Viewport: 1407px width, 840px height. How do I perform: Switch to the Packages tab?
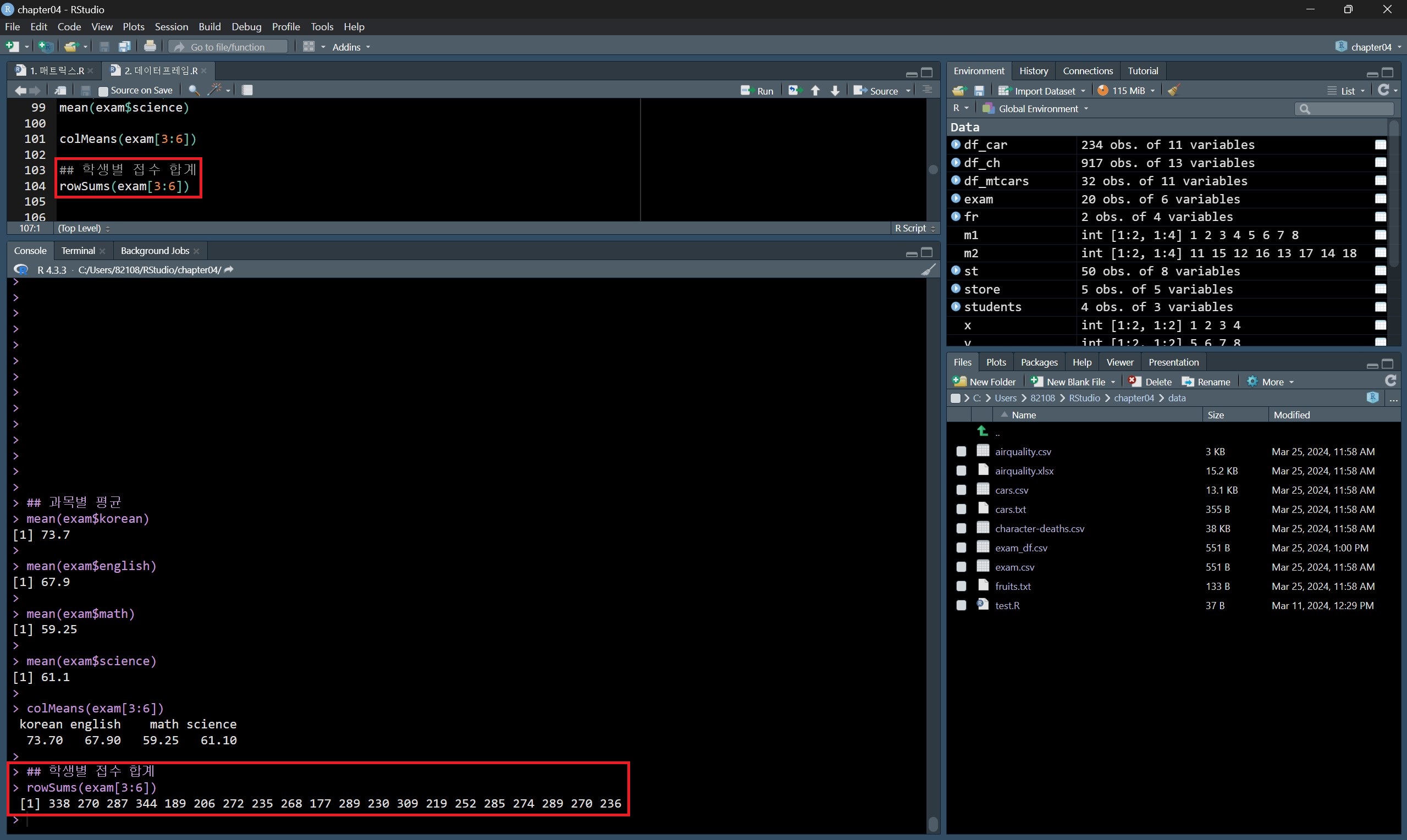[x=1039, y=362]
